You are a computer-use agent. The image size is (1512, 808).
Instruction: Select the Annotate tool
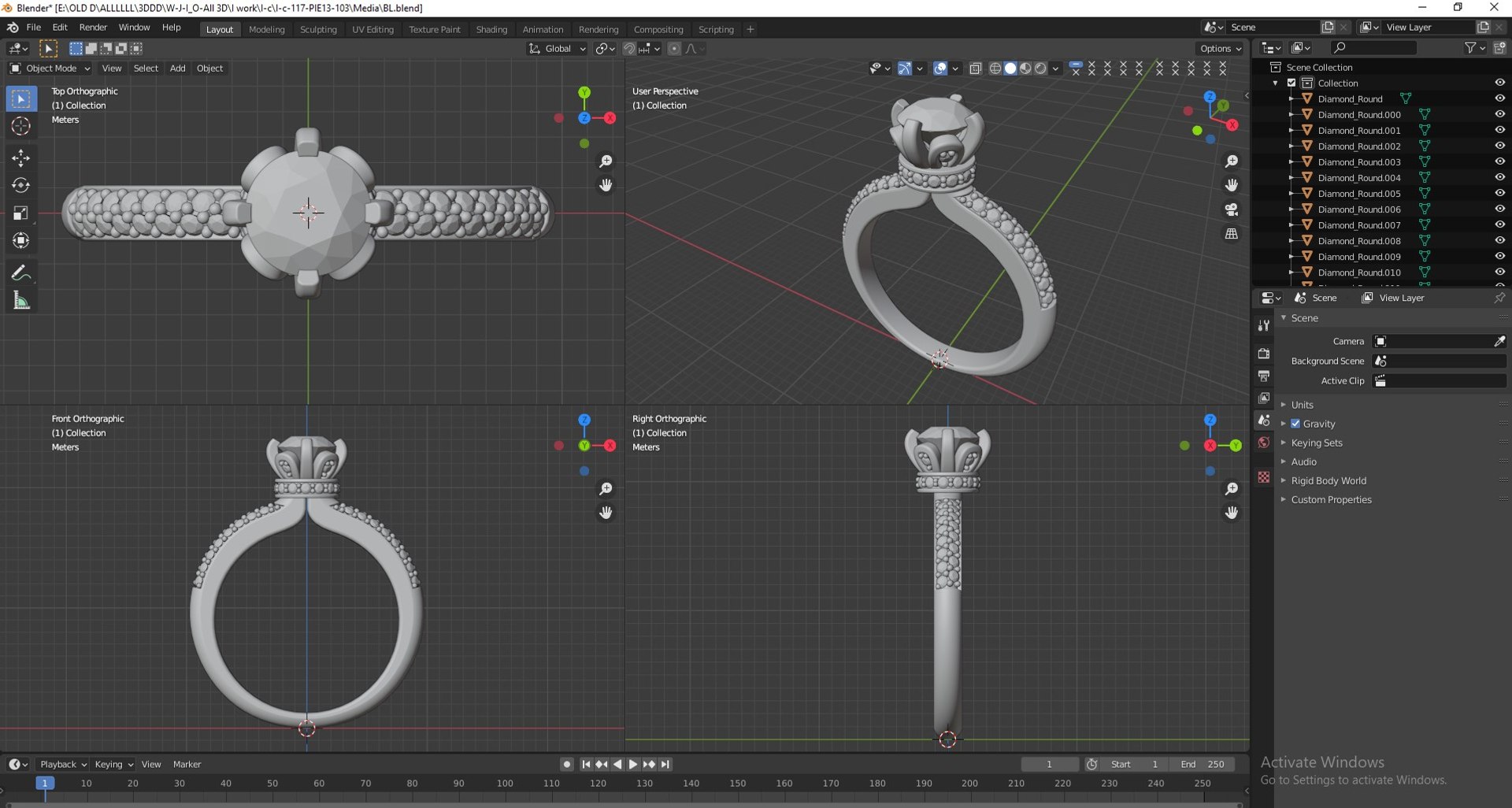[21, 273]
